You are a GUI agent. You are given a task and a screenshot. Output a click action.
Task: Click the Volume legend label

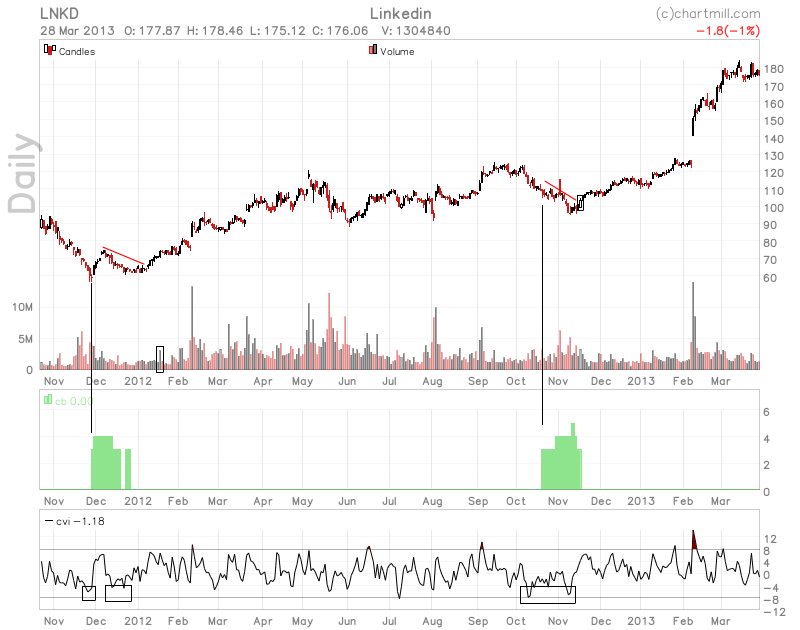coord(397,52)
